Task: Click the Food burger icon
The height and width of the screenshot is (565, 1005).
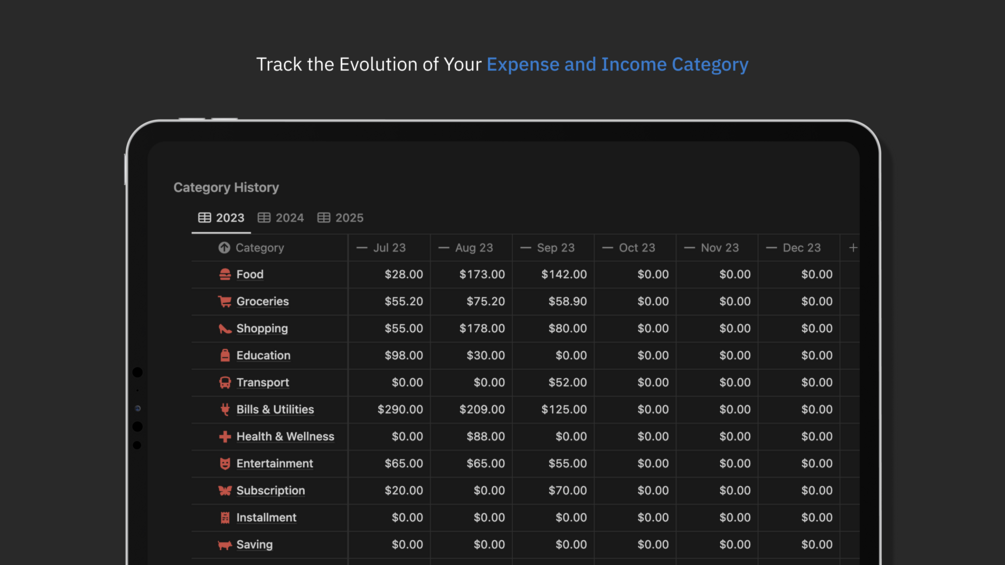Action: click(x=224, y=274)
